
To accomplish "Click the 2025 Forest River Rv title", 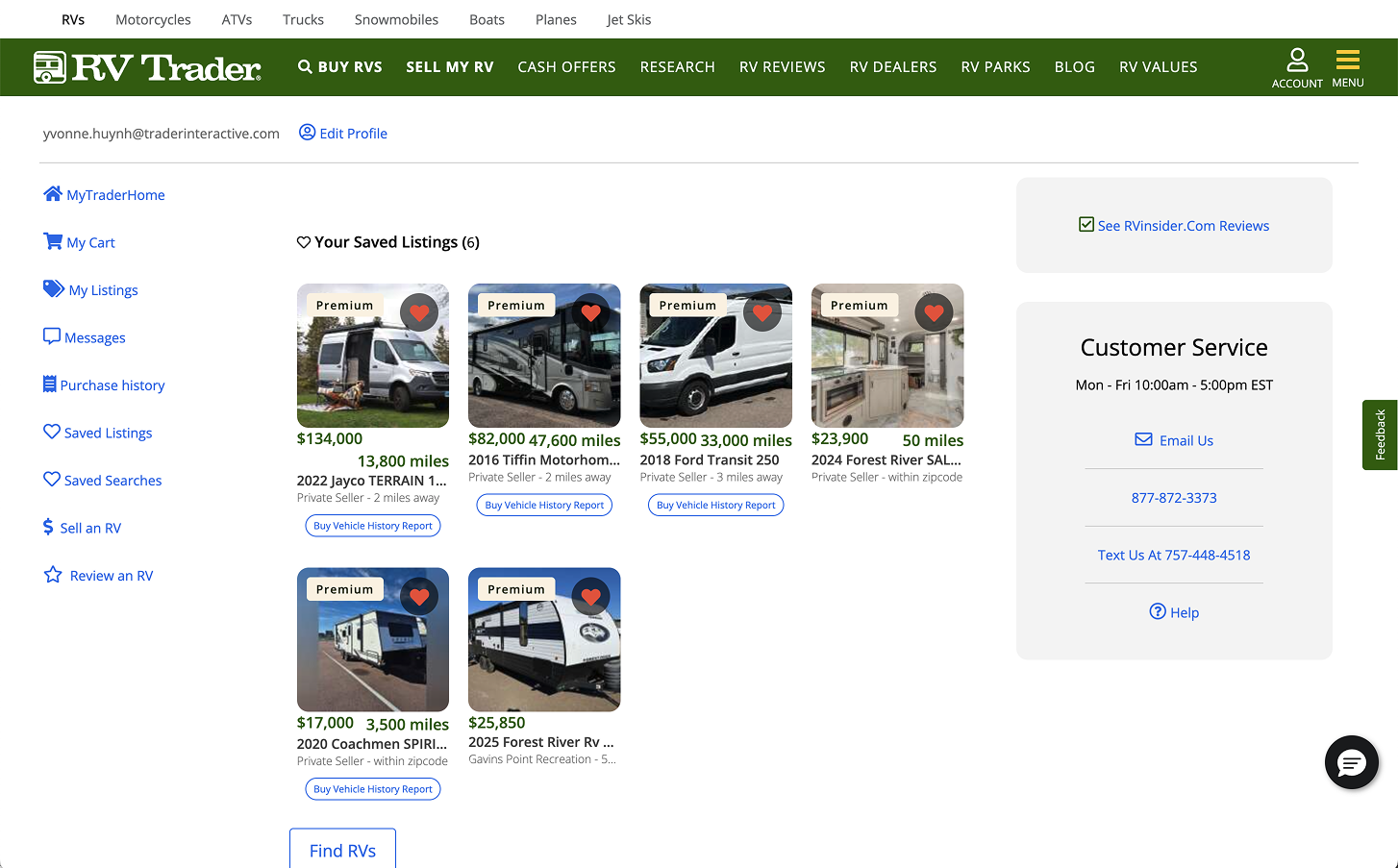I will click(541, 742).
